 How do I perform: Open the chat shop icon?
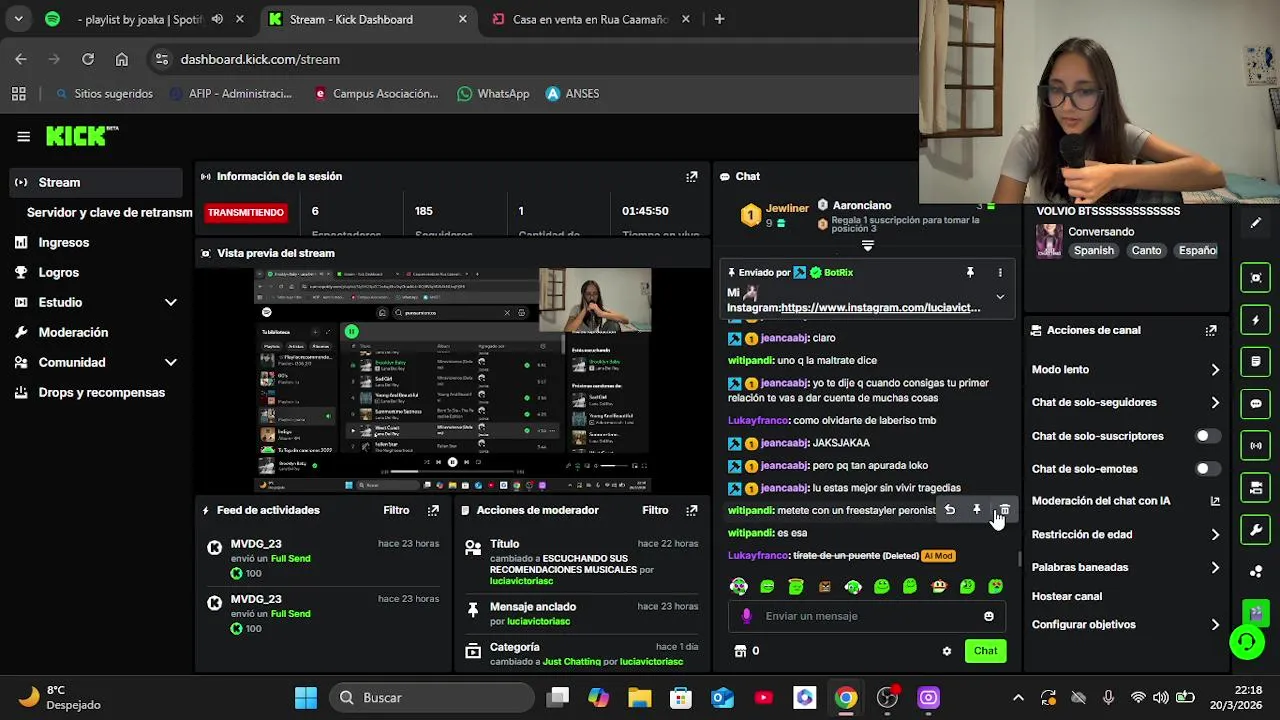pyautogui.click(x=740, y=651)
